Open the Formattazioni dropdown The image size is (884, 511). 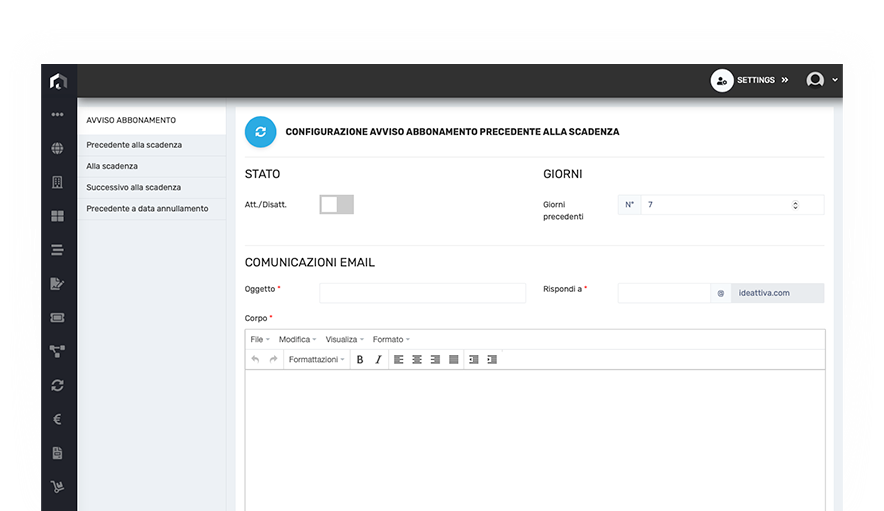tap(316, 359)
